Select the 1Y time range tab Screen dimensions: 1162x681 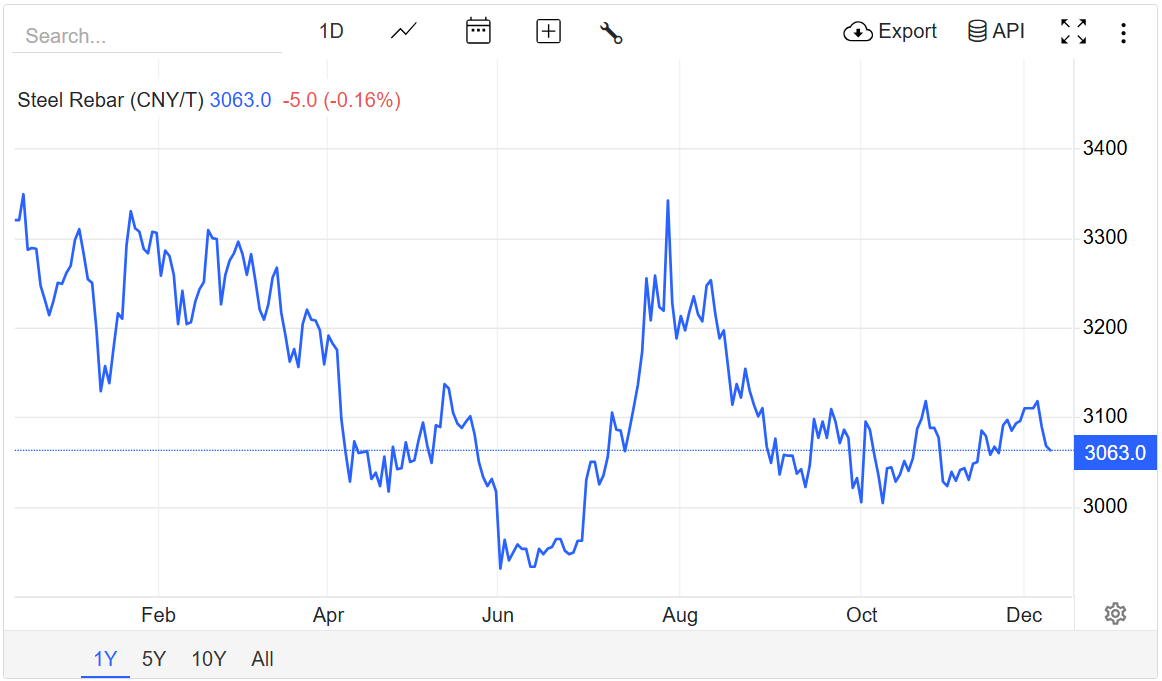coord(105,659)
